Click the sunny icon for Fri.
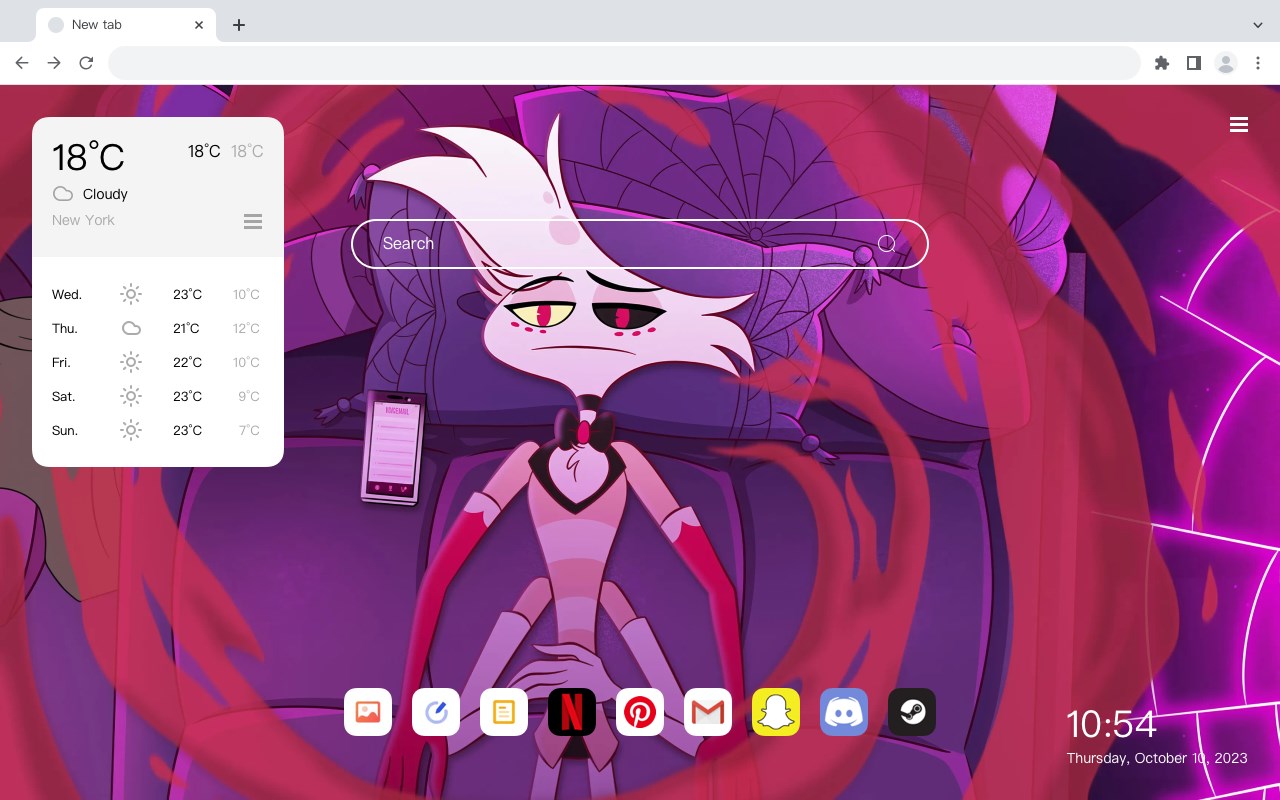1280x800 pixels. coord(131,362)
